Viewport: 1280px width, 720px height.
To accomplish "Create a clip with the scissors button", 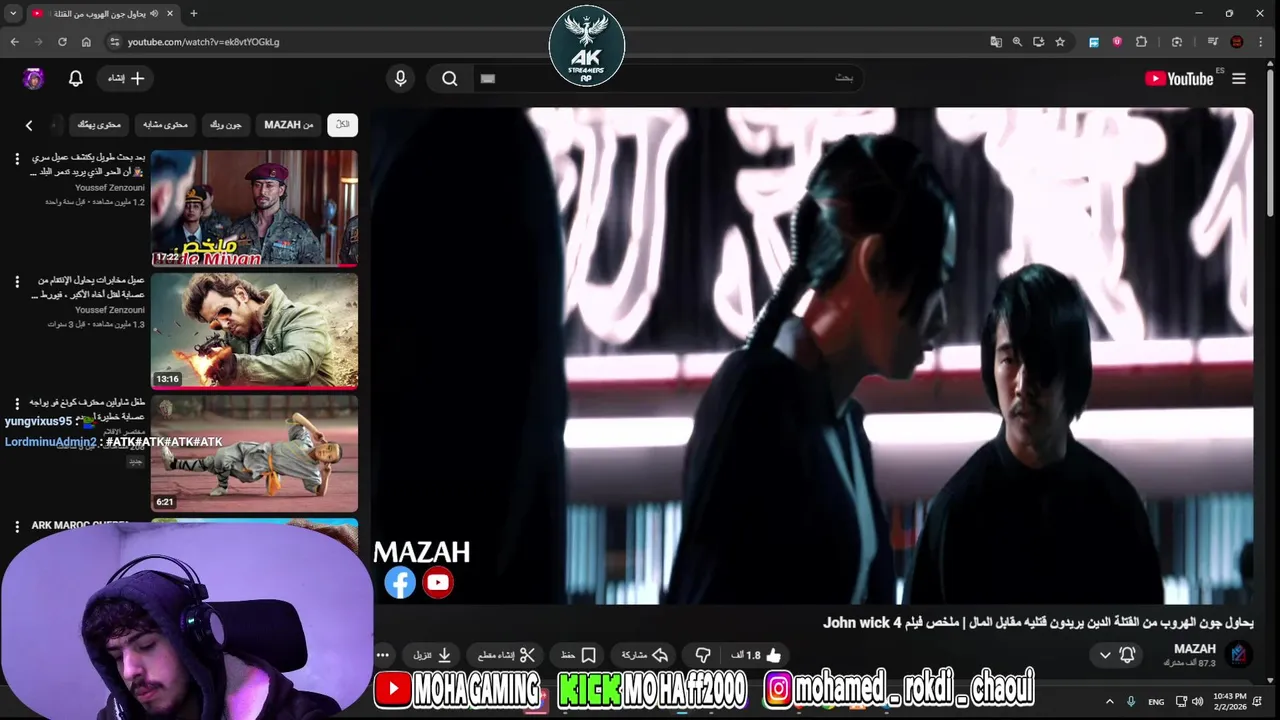I will coord(506,655).
